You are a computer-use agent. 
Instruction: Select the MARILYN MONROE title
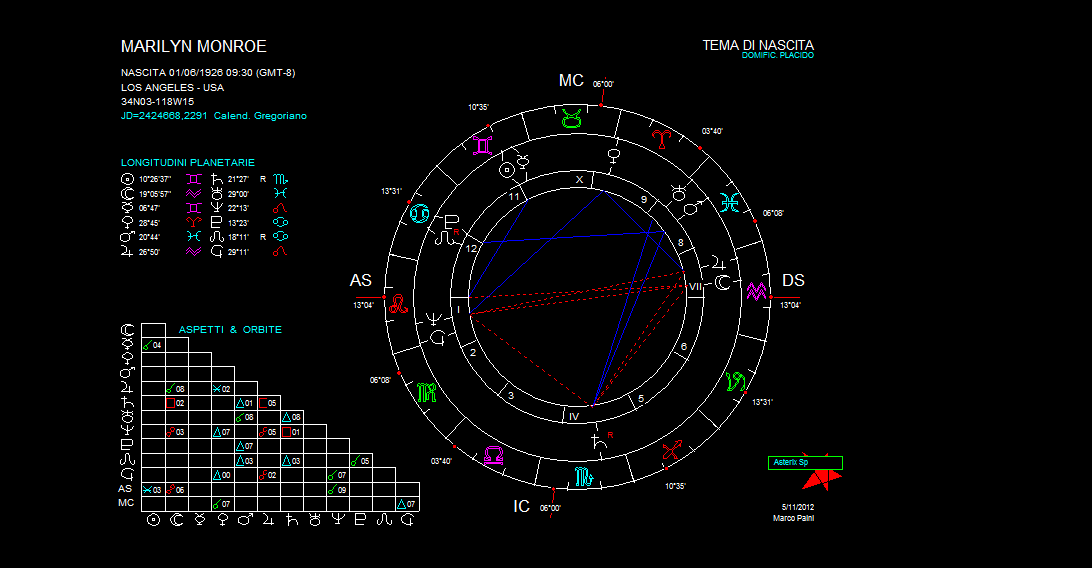tap(194, 47)
